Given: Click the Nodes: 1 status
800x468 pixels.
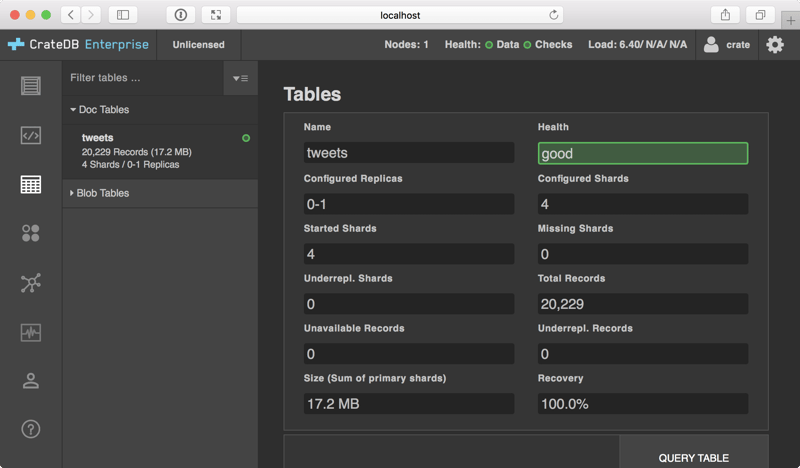Looking at the screenshot, I should [x=406, y=44].
